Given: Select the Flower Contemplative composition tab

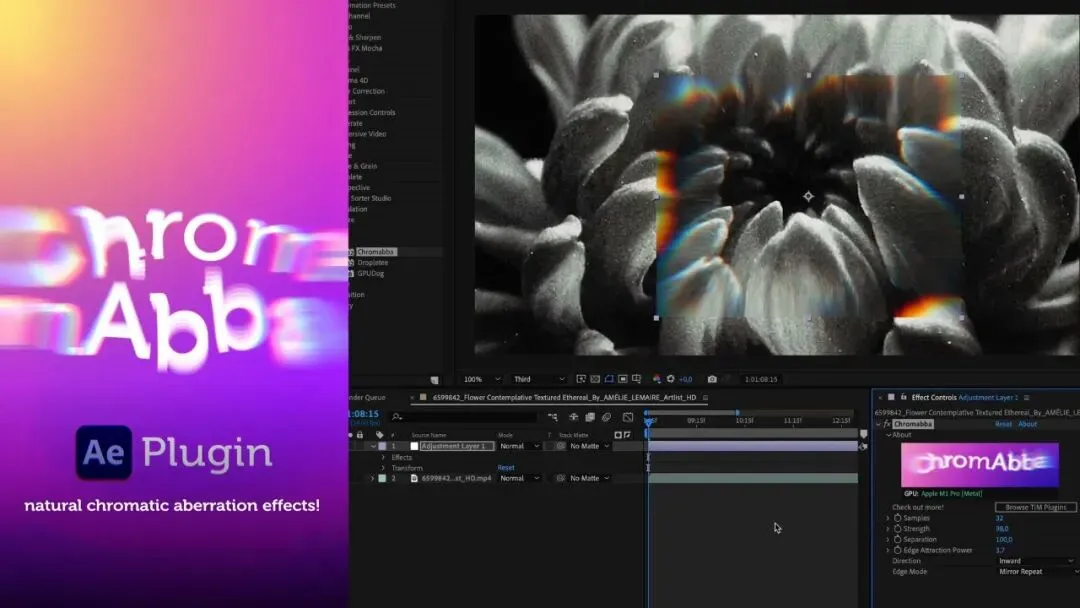Looking at the screenshot, I should click(x=564, y=397).
